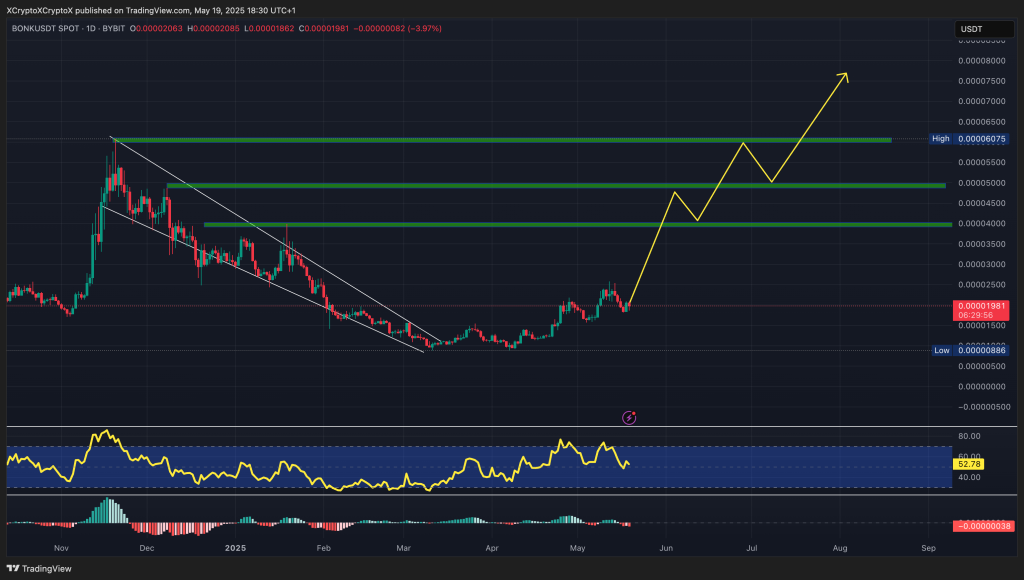Image resolution: width=1024 pixels, height=580 pixels.
Task: Click the 0.00000000 price axis label
Action: click(x=982, y=386)
